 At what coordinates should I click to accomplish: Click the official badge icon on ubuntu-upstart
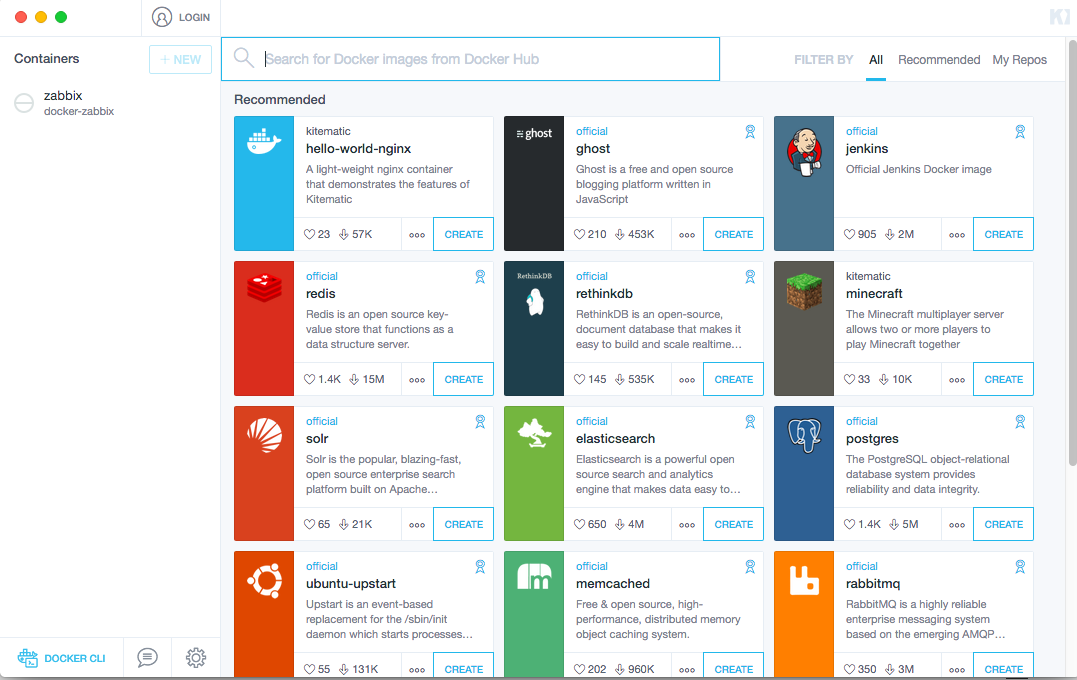480,566
